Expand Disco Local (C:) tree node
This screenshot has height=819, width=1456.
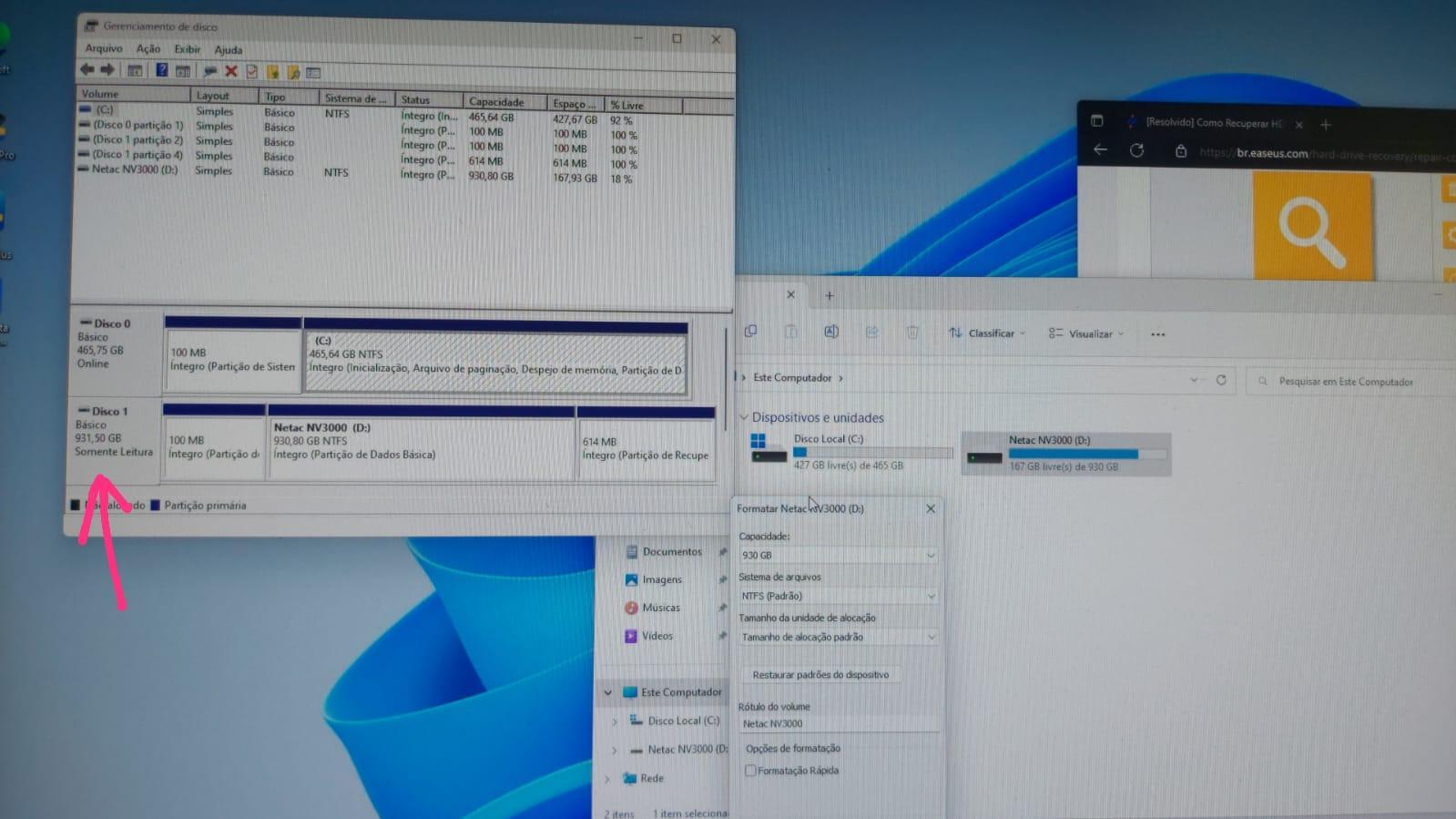coord(615,722)
